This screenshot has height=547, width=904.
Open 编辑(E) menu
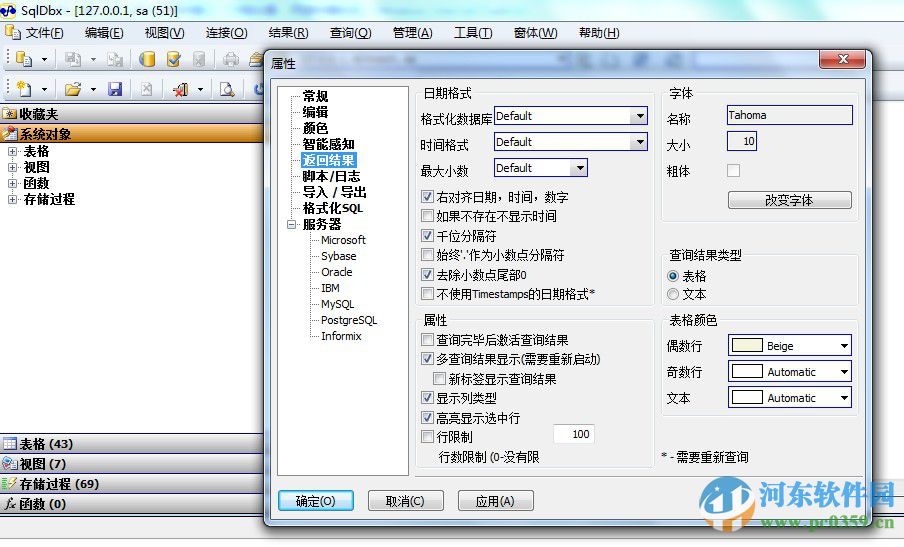[x=104, y=33]
